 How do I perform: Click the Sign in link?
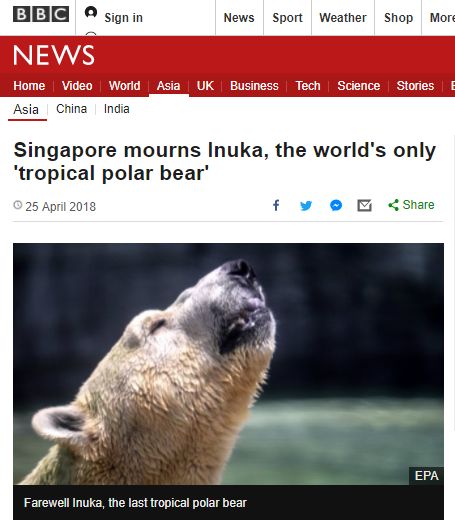coord(123,18)
